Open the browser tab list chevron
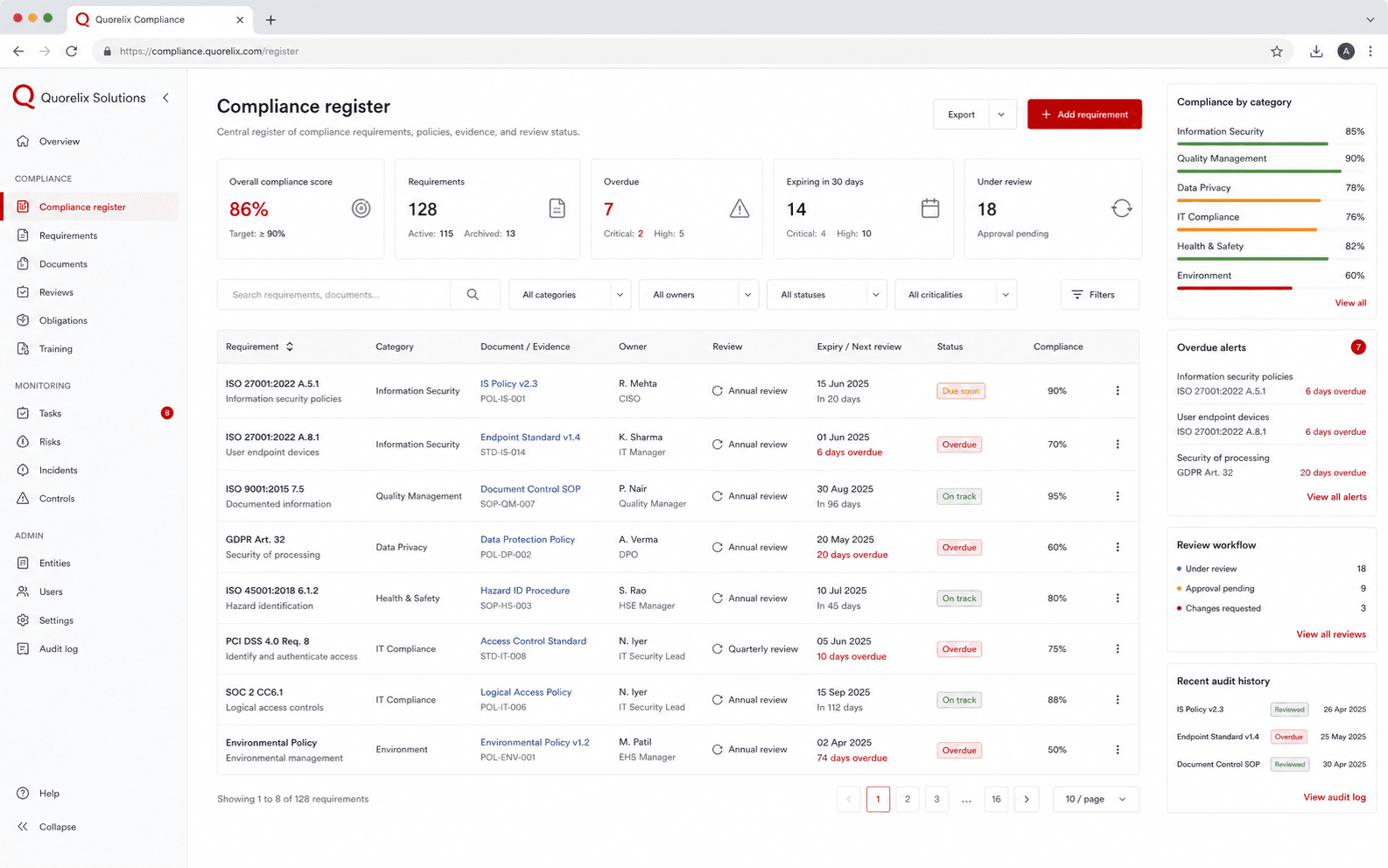 1370,19
